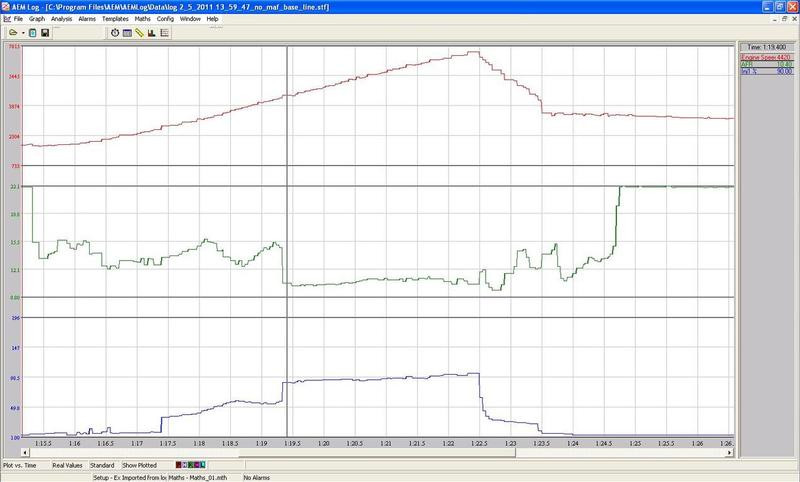Click the Time 1:19.400 readout
The image size is (800, 482).
tap(767, 47)
